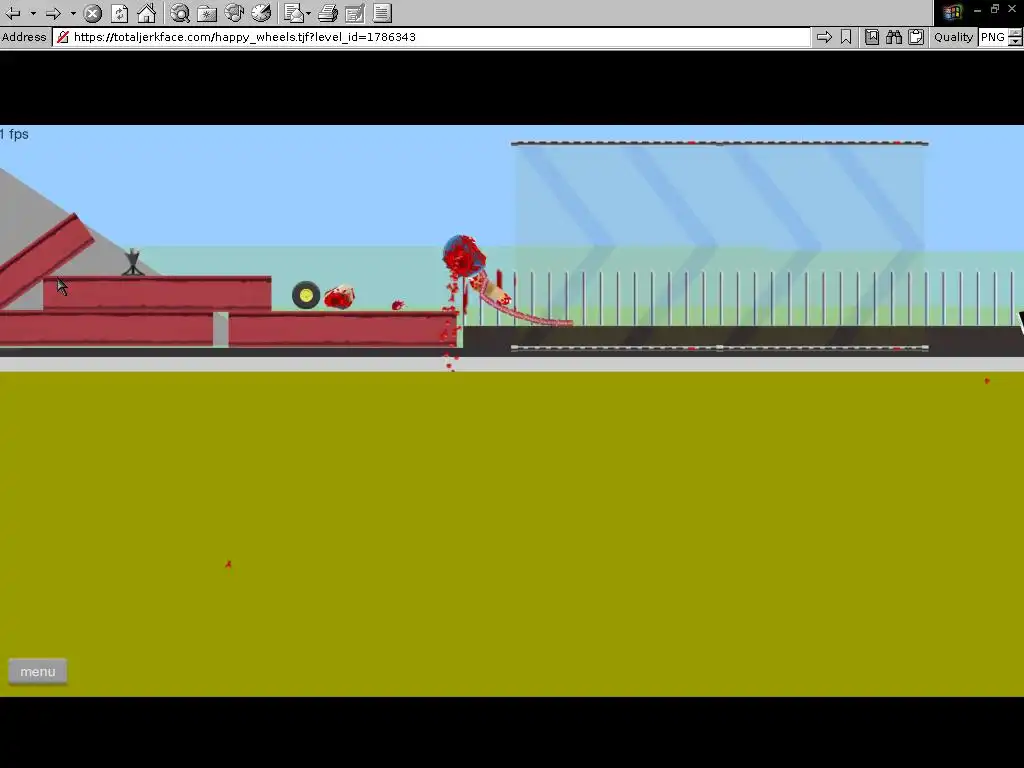The height and width of the screenshot is (768, 1024).
Task: Click the address bar URL field
Action: point(431,37)
